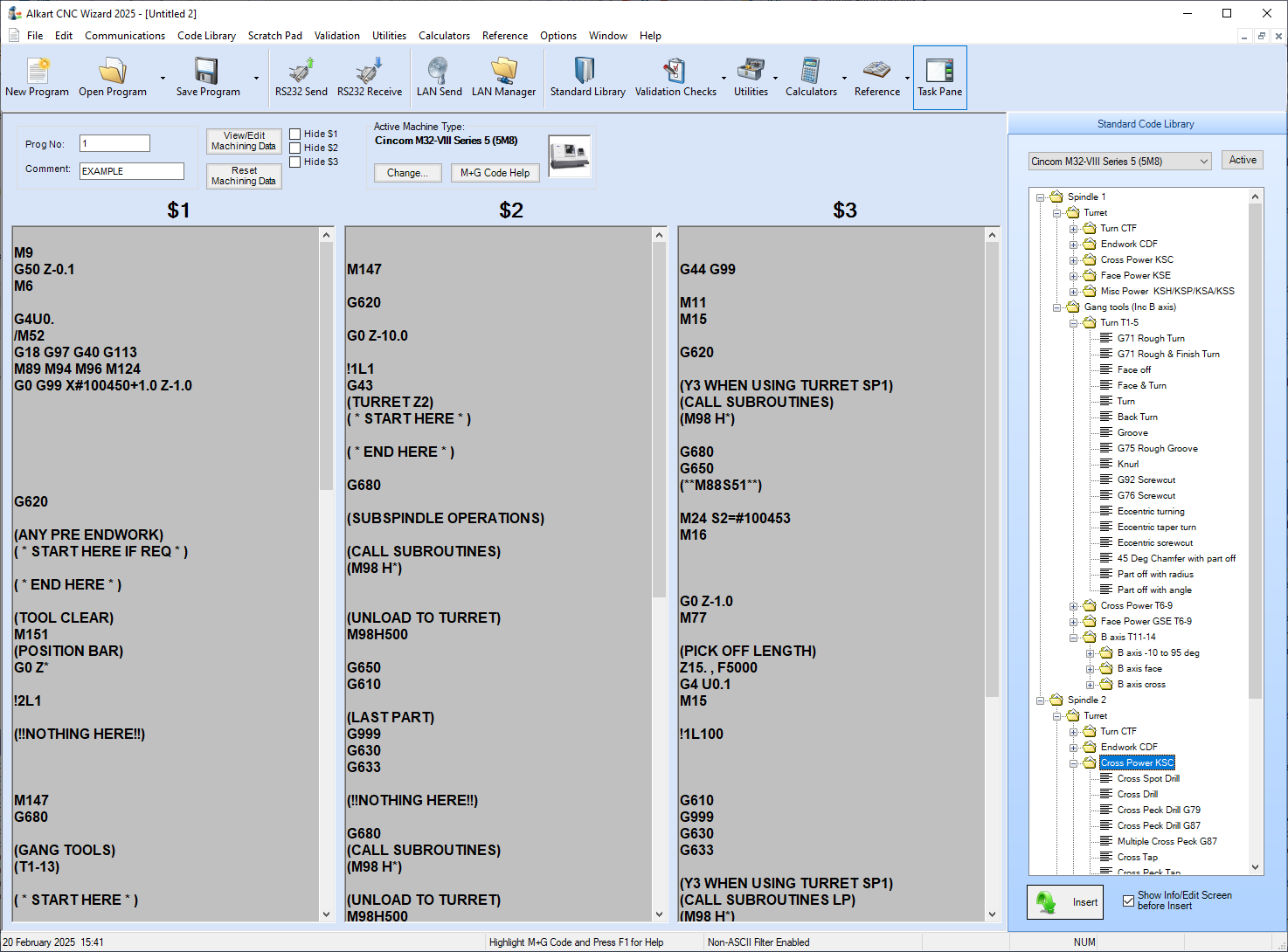The height and width of the screenshot is (952, 1288).
Task: Open the File menu
Action: coord(35,36)
